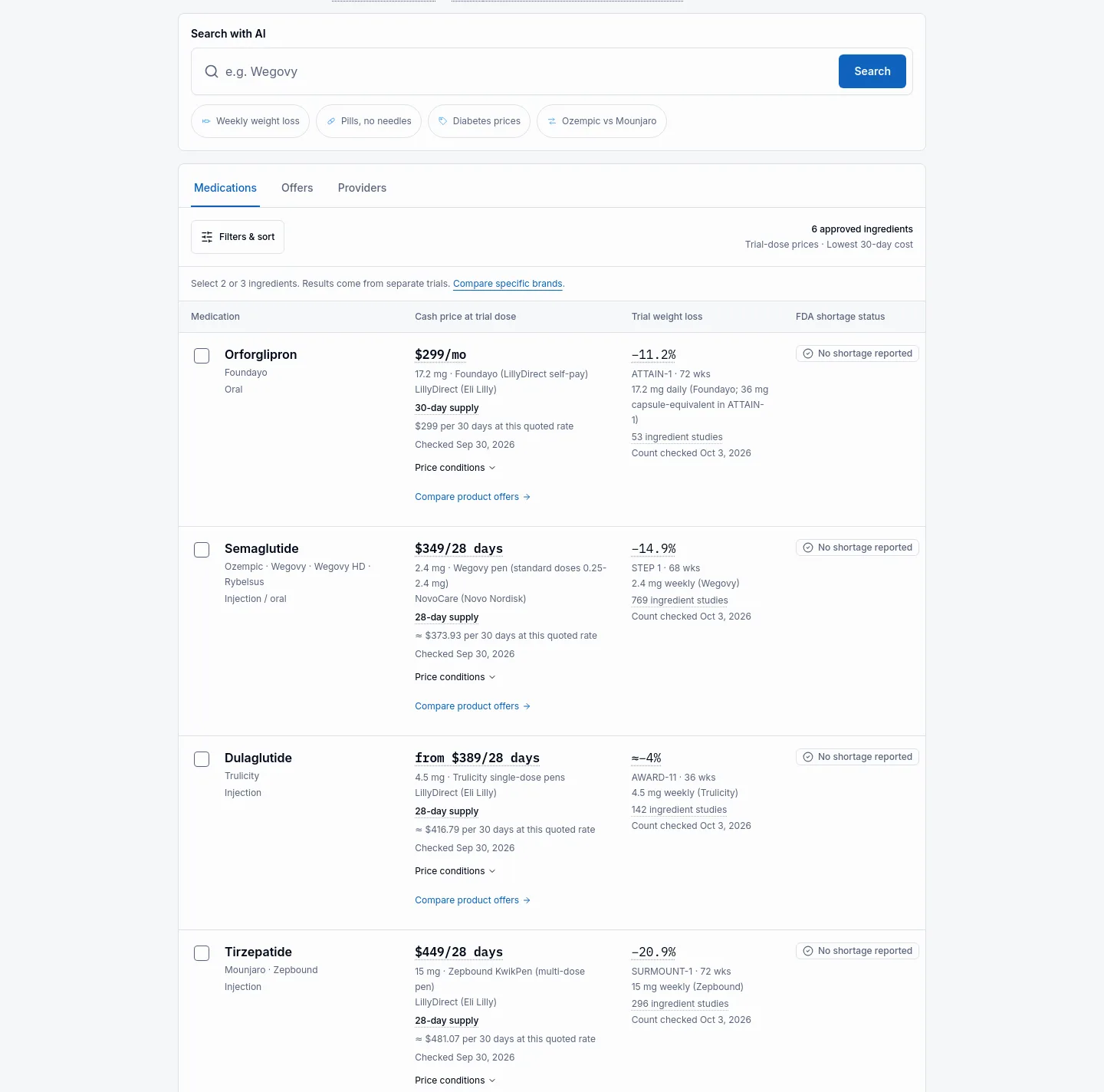
Task: Follow the Compare specific brands link
Action: pyautogui.click(x=508, y=284)
